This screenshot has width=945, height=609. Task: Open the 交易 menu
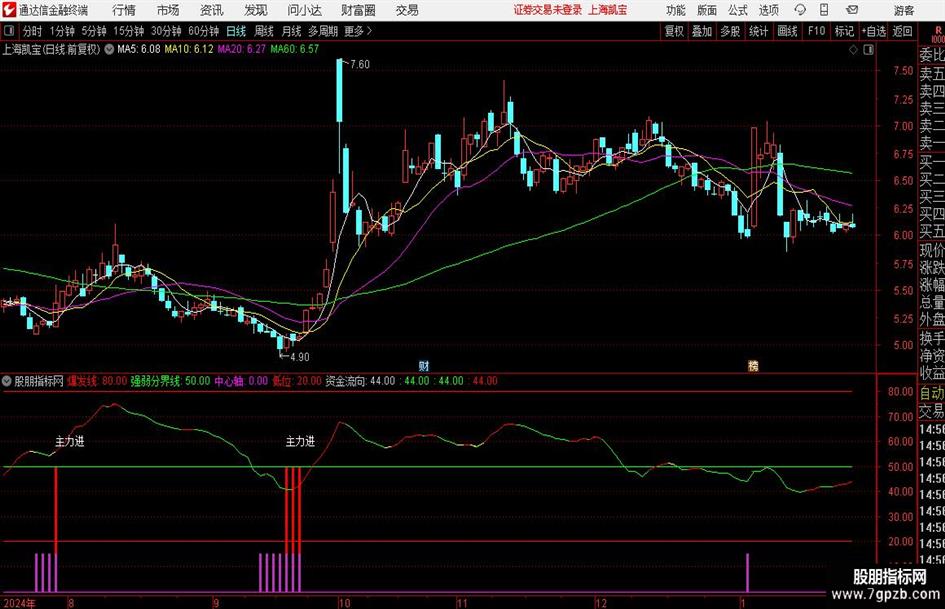pos(407,10)
